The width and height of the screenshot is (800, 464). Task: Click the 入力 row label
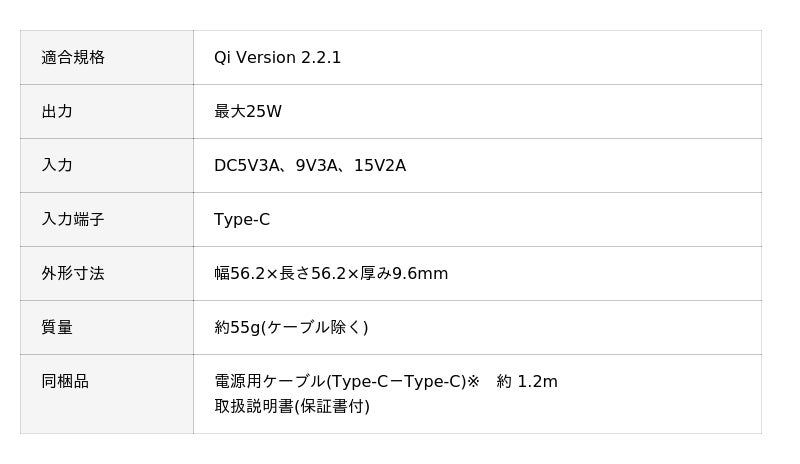coord(57,166)
